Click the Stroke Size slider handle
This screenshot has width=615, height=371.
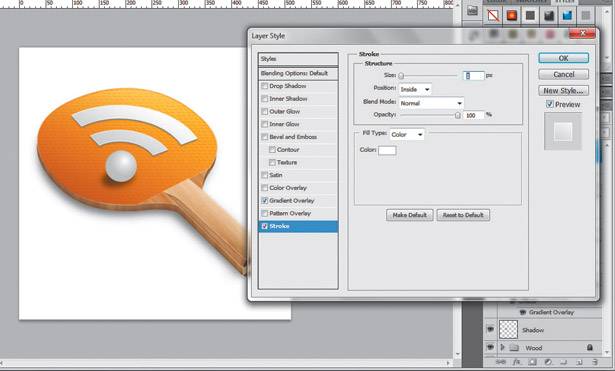(401, 76)
